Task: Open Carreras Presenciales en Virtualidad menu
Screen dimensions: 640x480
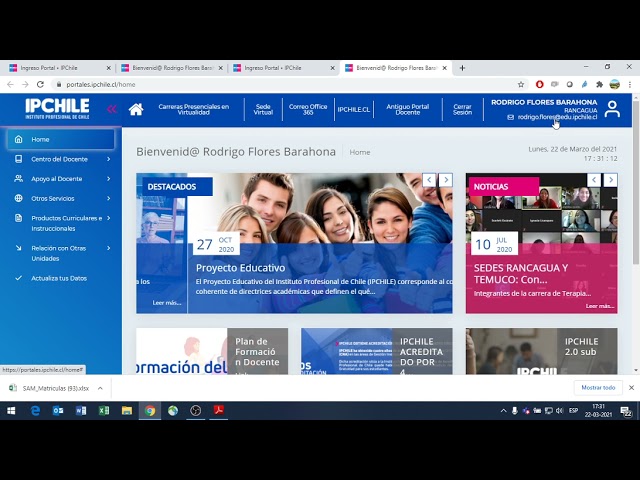Action: tap(193, 109)
